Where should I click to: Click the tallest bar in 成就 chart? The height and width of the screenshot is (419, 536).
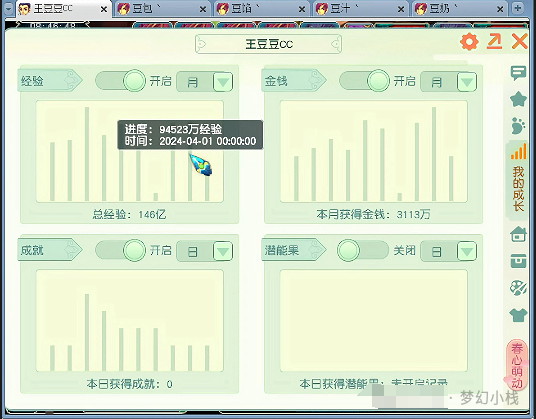click(x=87, y=332)
